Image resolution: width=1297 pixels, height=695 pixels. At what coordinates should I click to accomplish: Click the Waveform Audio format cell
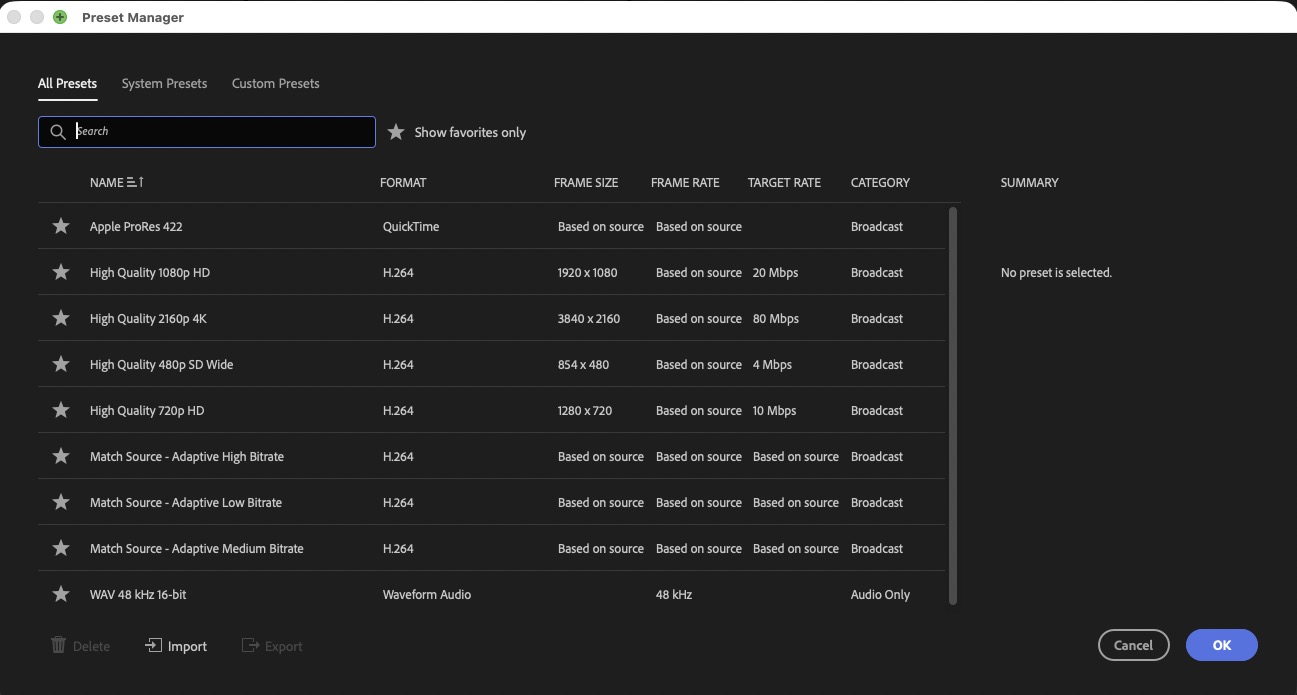(x=427, y=594)
